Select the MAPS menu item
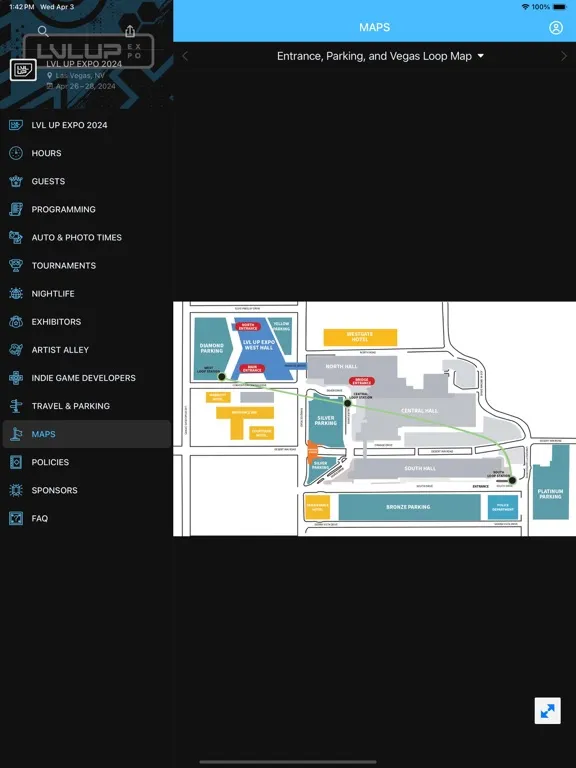Image resolution: width=576 pixels, height=768 pixels. [87, 434]
